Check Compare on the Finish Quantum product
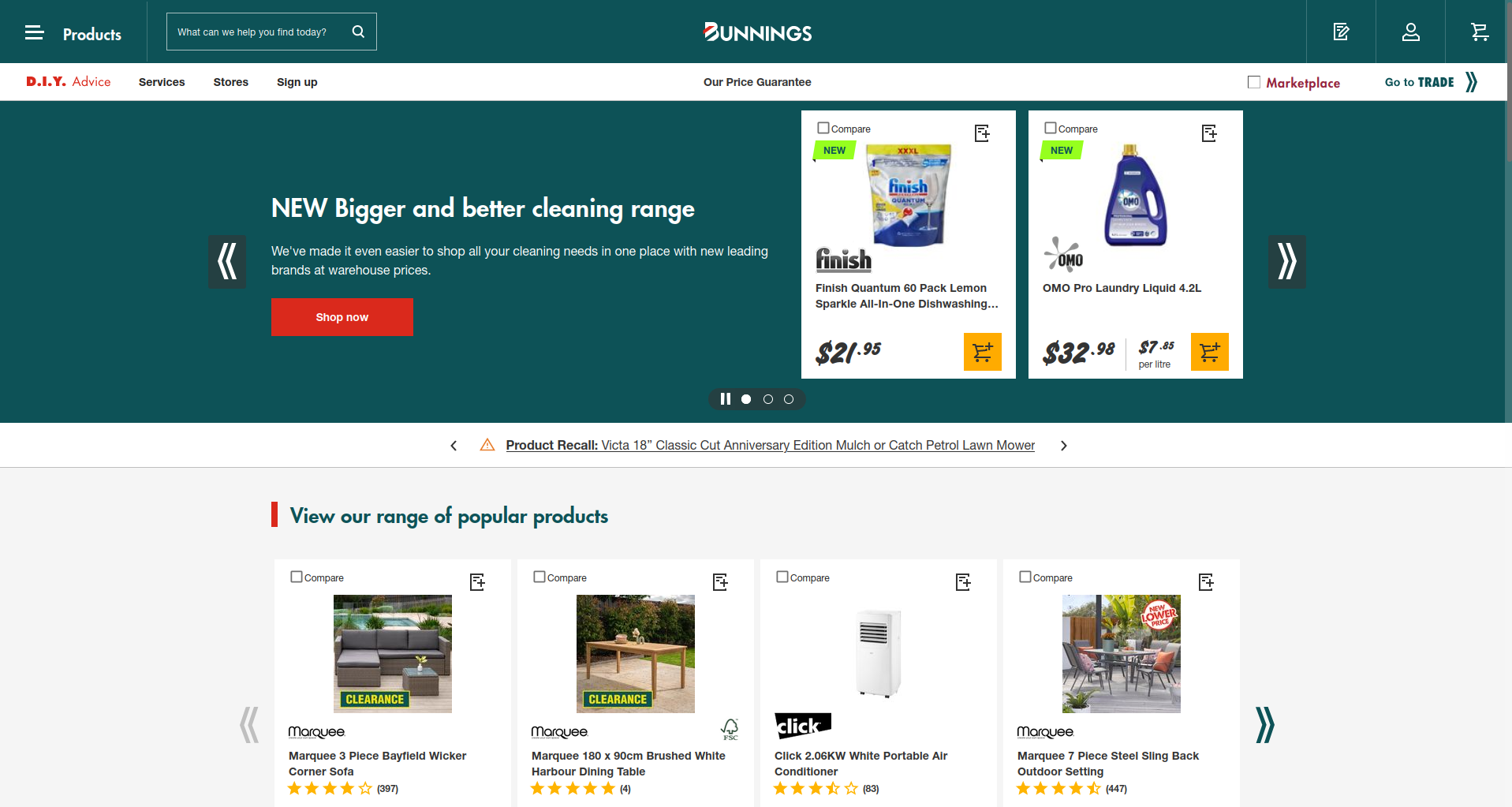The image size is (1512, 807). (823, 127)
